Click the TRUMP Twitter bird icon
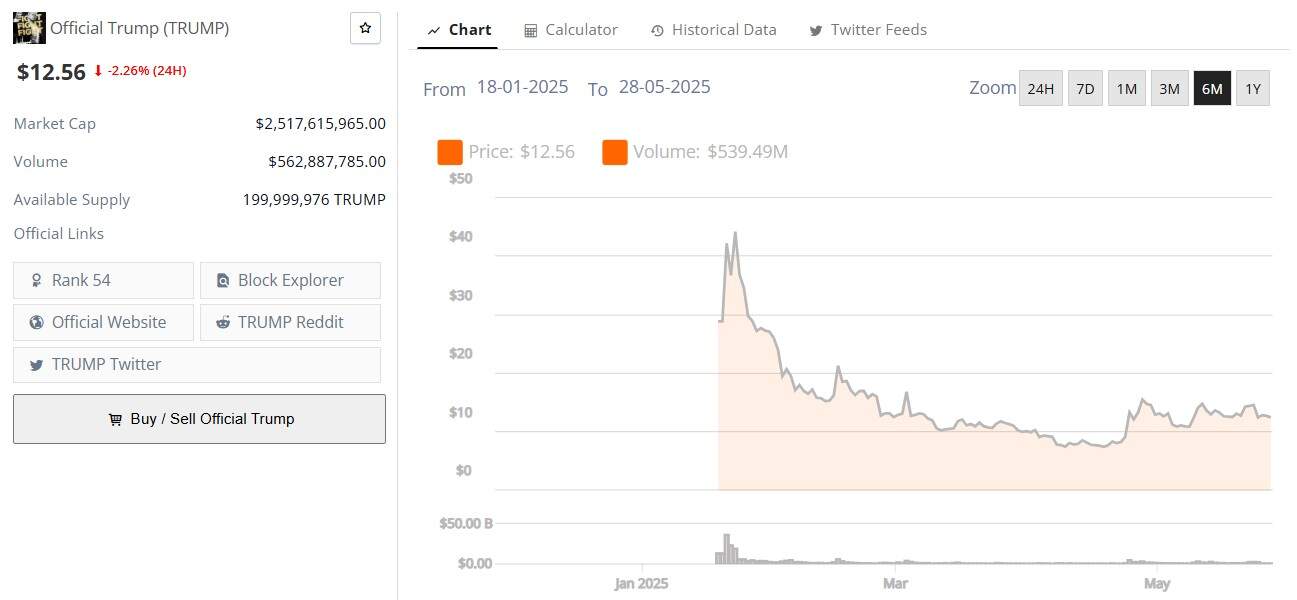Viewport: 1297px width, 600px height. (x=37, y=365)
